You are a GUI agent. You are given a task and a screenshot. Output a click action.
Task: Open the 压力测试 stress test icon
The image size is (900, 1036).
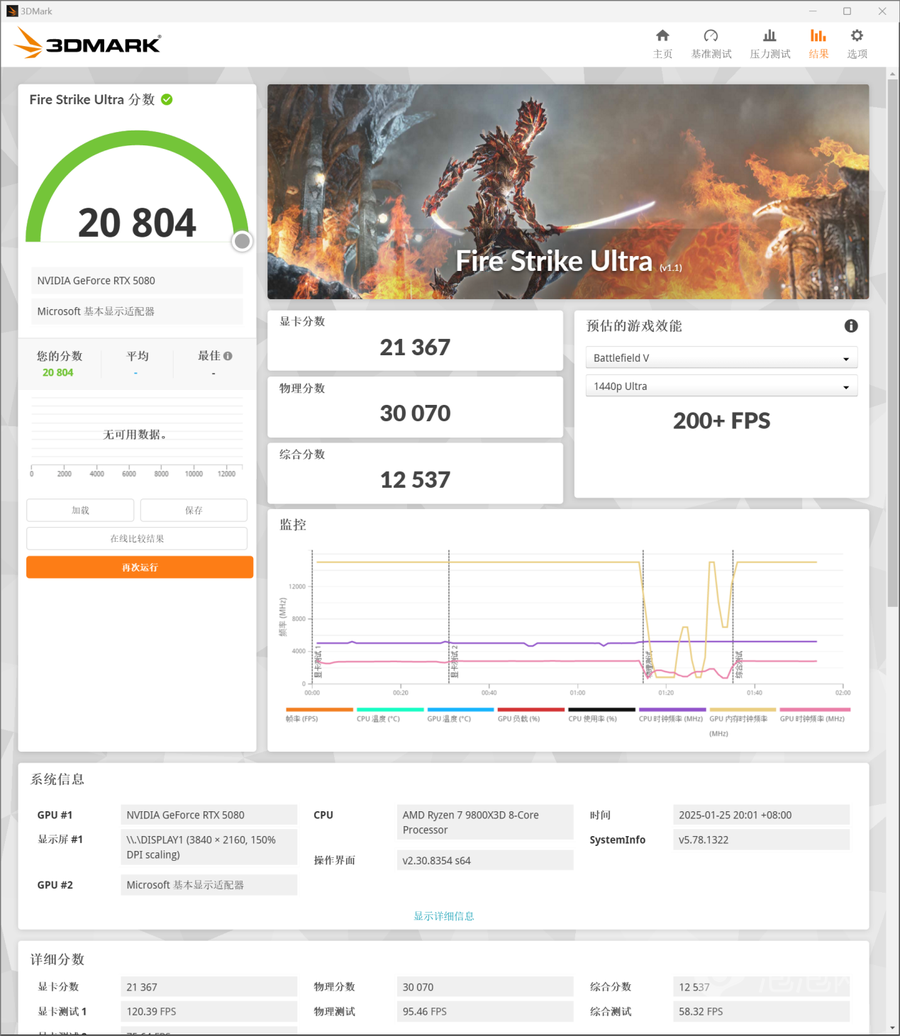click(769, 37)
